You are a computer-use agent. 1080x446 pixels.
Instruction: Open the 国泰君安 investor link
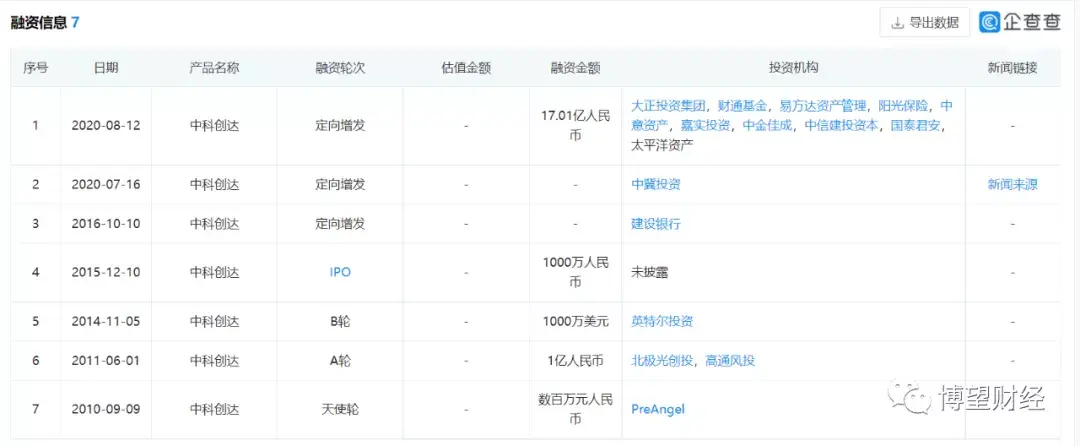(916, 127)
